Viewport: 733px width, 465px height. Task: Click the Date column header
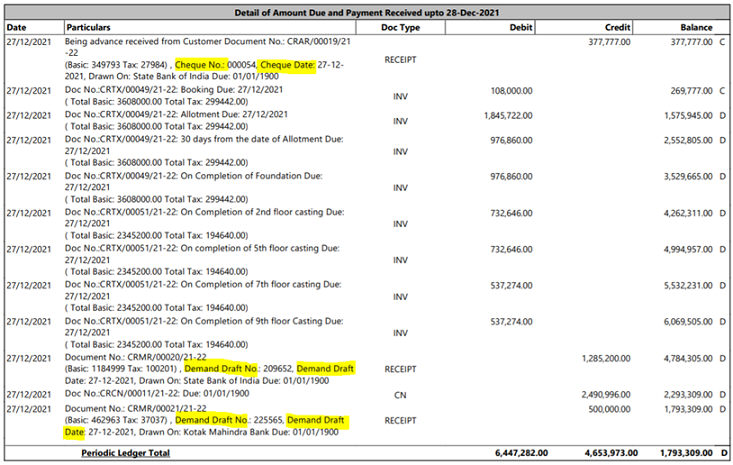[x=17, y=28]
